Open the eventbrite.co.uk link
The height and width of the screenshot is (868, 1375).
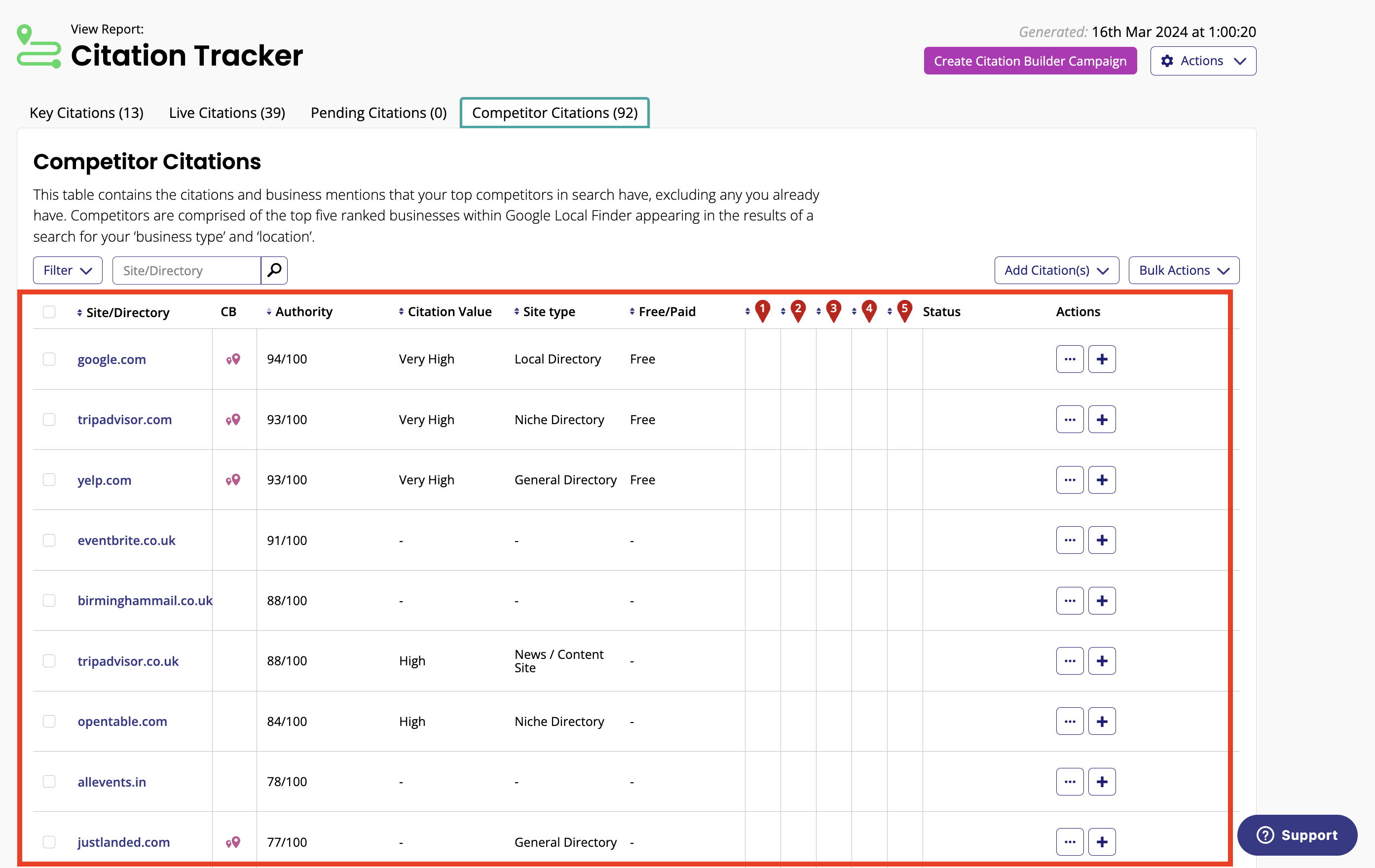coord(126,541)
